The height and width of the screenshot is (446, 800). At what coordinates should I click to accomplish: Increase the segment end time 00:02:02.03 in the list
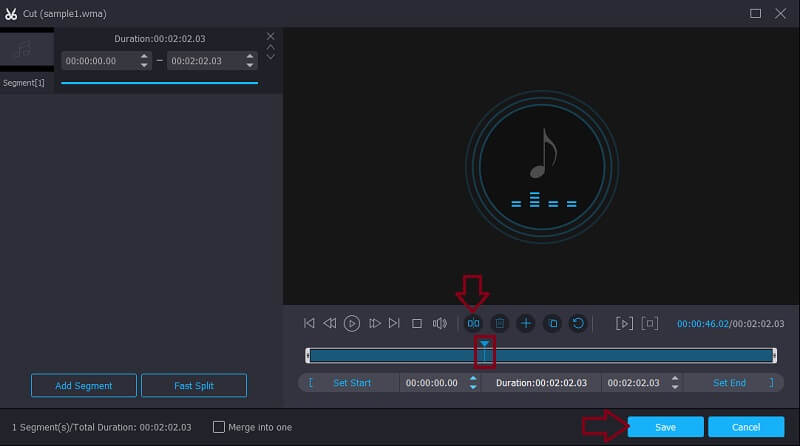coord(250,56)
